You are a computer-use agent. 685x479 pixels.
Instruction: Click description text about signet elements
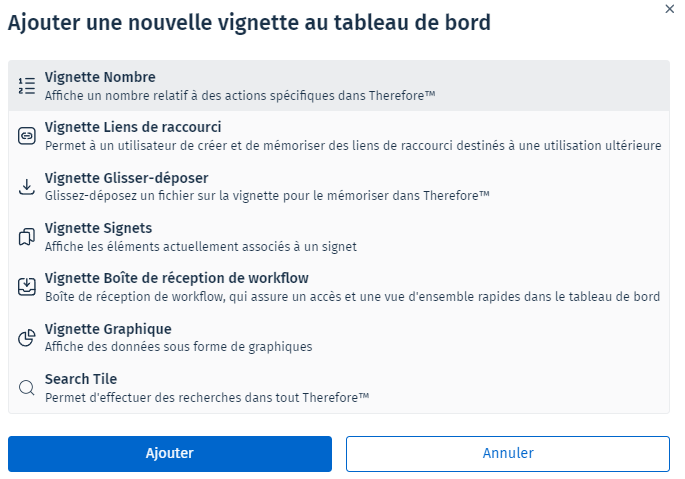coord(200,246)
